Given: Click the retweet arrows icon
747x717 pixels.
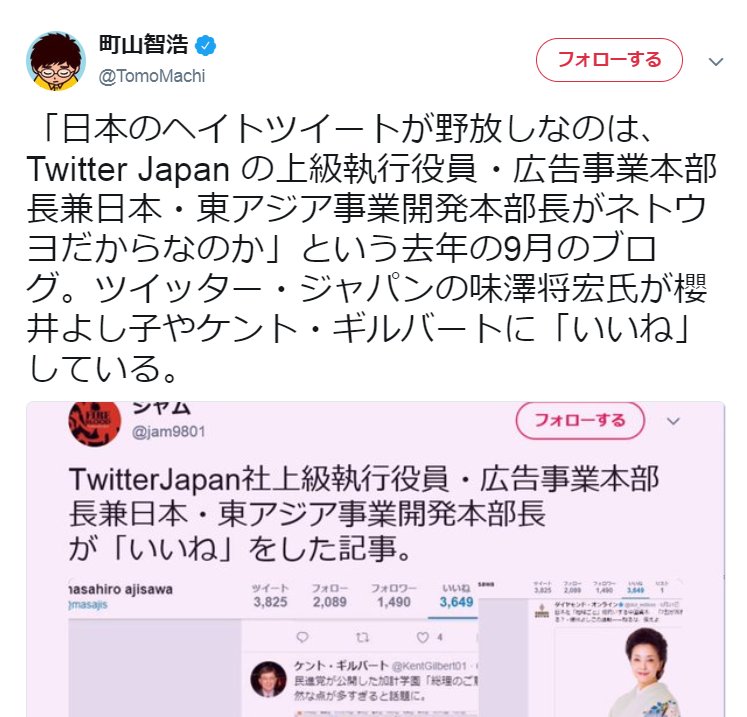Looking at the screenshot, I should [x=363, y=637].
